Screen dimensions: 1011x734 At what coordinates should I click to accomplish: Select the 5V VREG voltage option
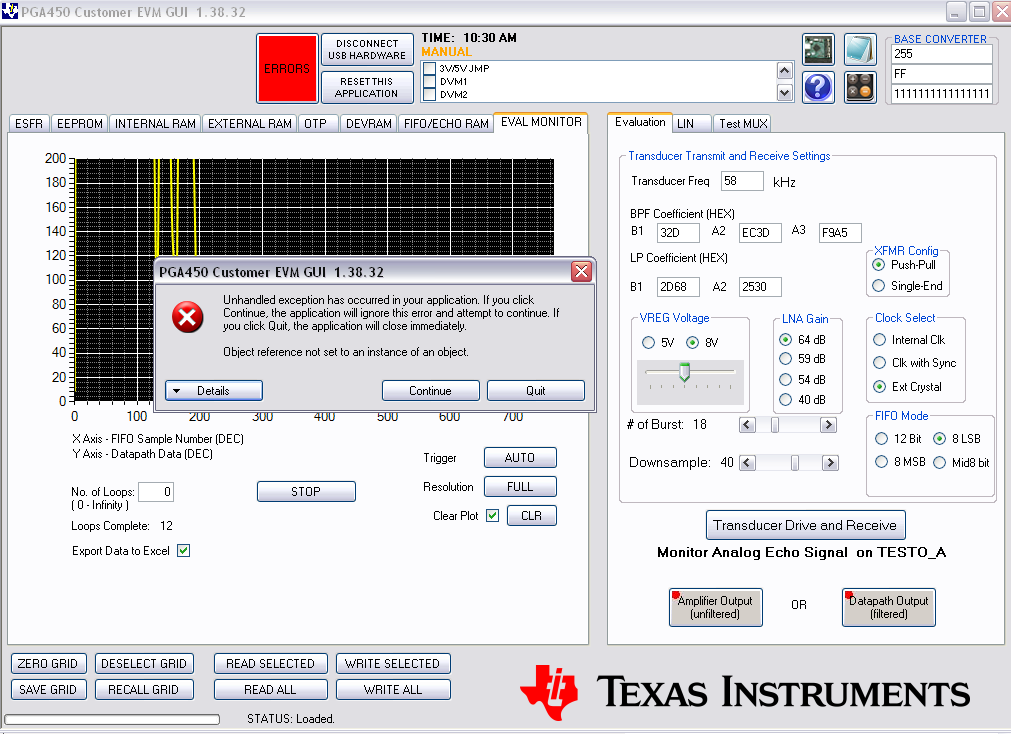click(648, 342)
